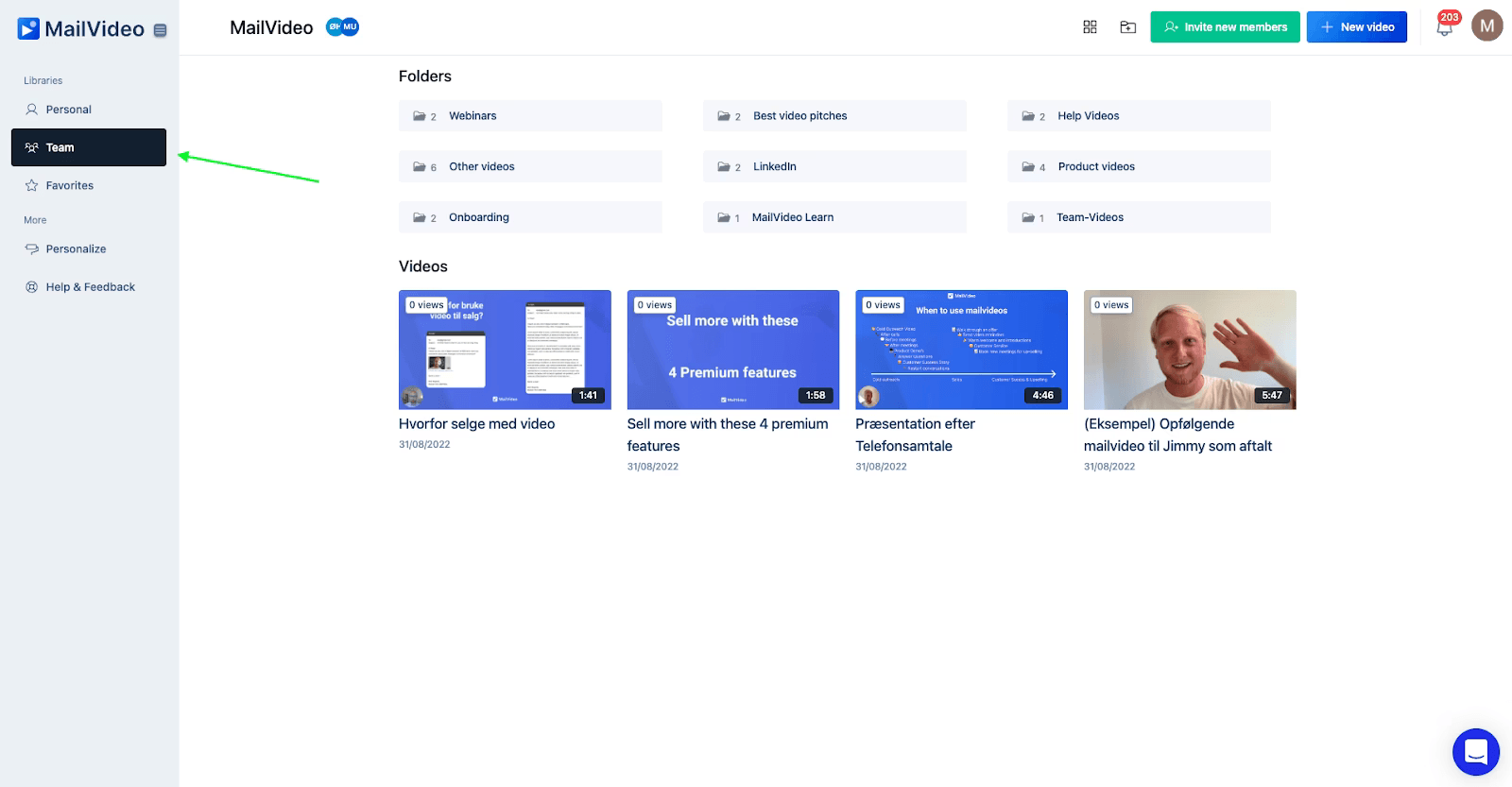Image resolution: width=1512 pixels, height=787 pixels.
Task: Click the Personalize icon in sidebar
Action: (32, 249)
